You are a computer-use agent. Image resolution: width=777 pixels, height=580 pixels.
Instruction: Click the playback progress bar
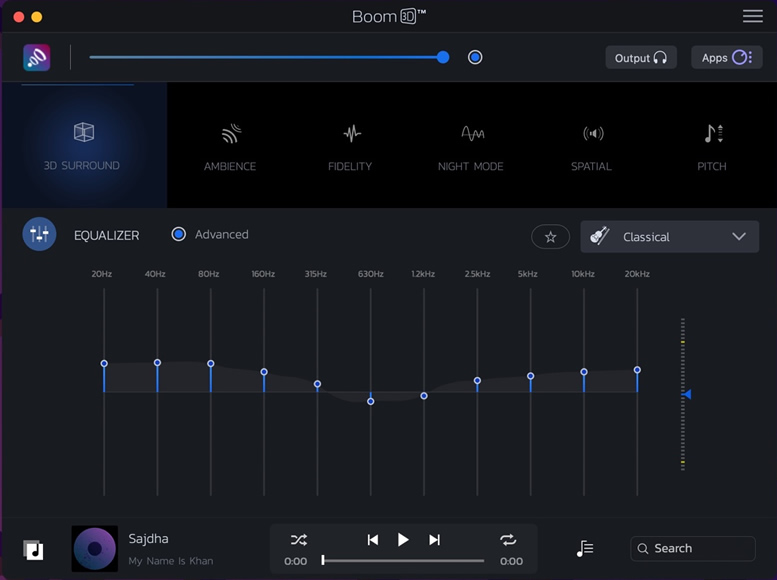coord(403,561)
